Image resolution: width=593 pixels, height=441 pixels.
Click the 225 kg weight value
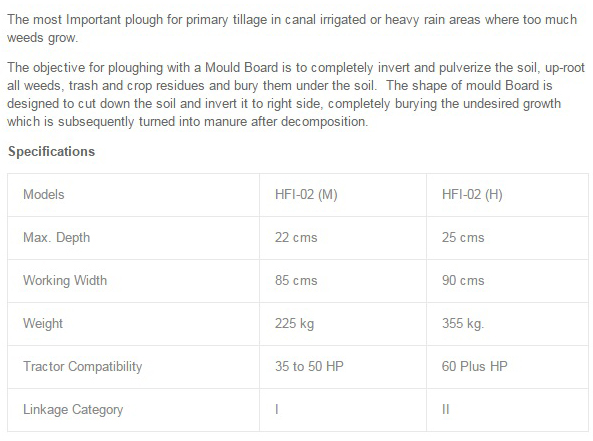pyautogui.click(x=294, y=324)
